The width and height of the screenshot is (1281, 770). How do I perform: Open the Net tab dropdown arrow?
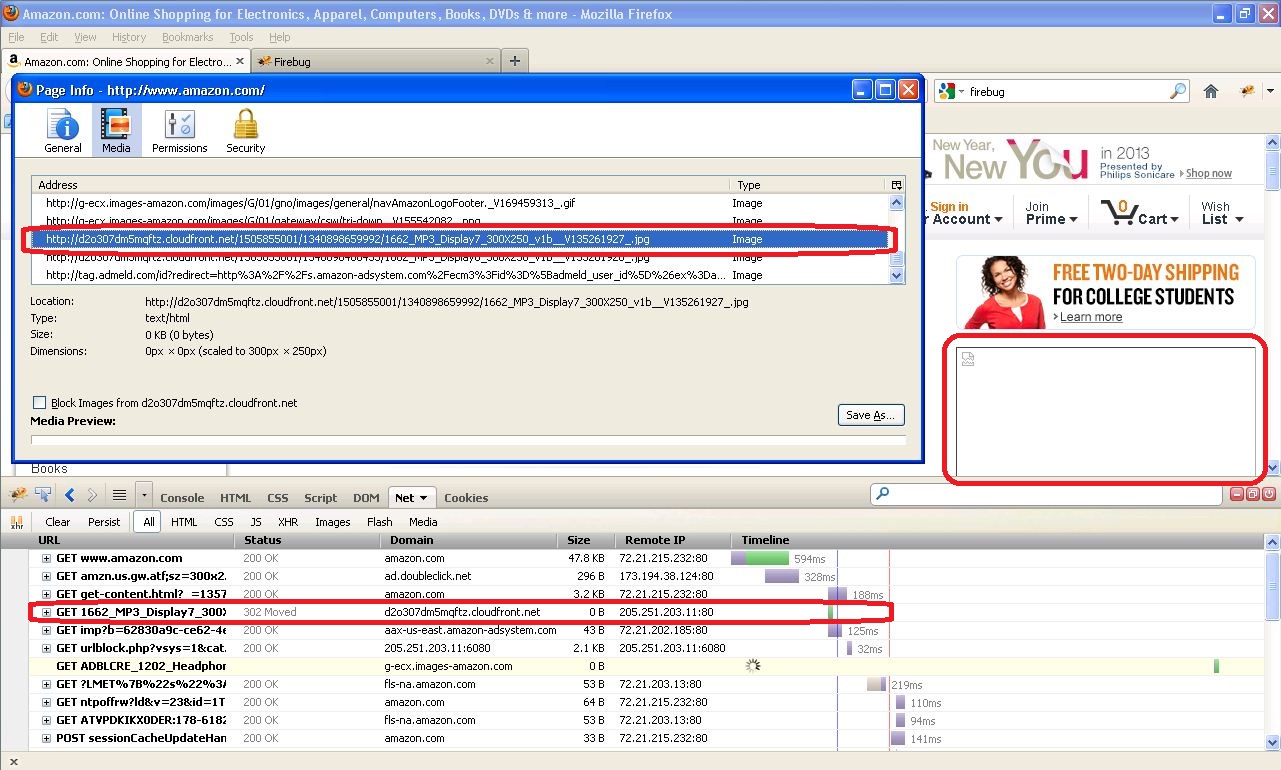tap(423, 498)
